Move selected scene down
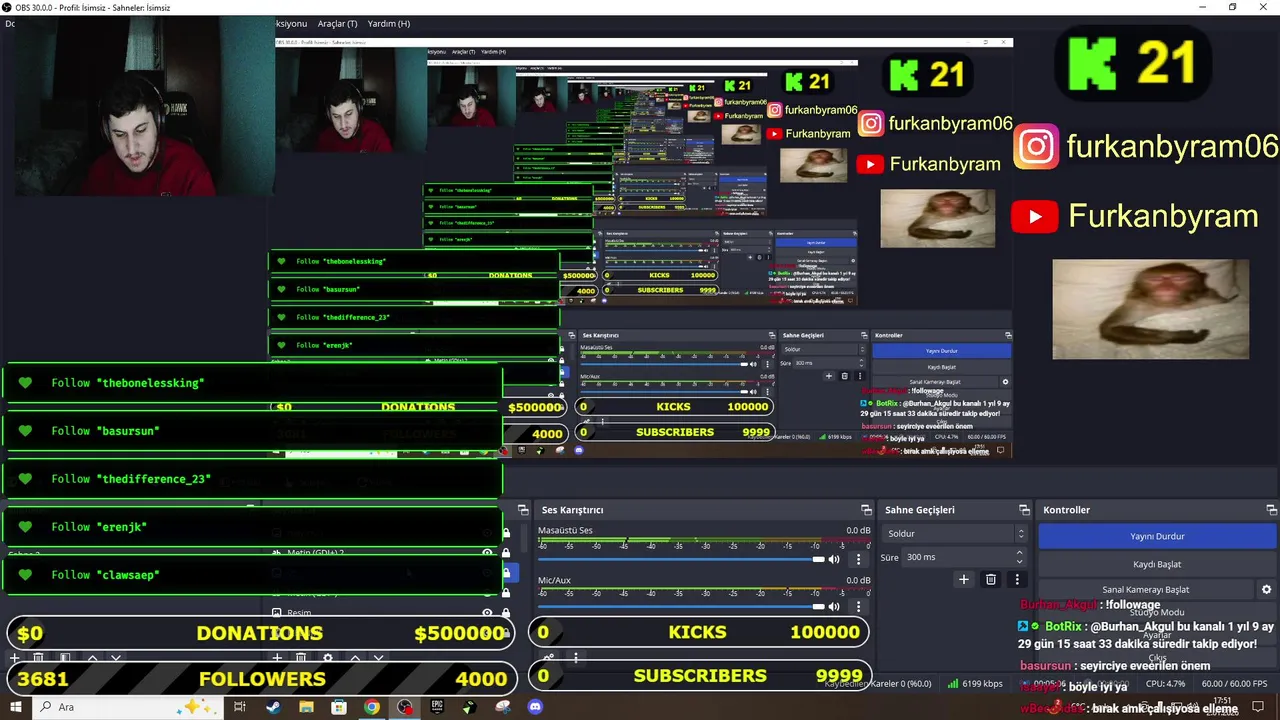 pyautogui.click(x=116, y=658)
